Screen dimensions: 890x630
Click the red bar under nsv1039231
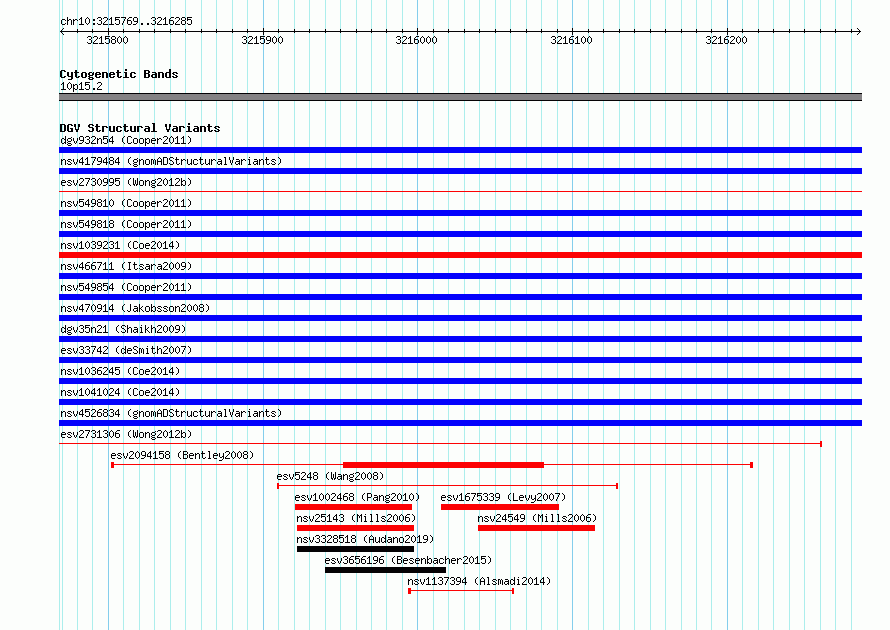pos(460,255)
